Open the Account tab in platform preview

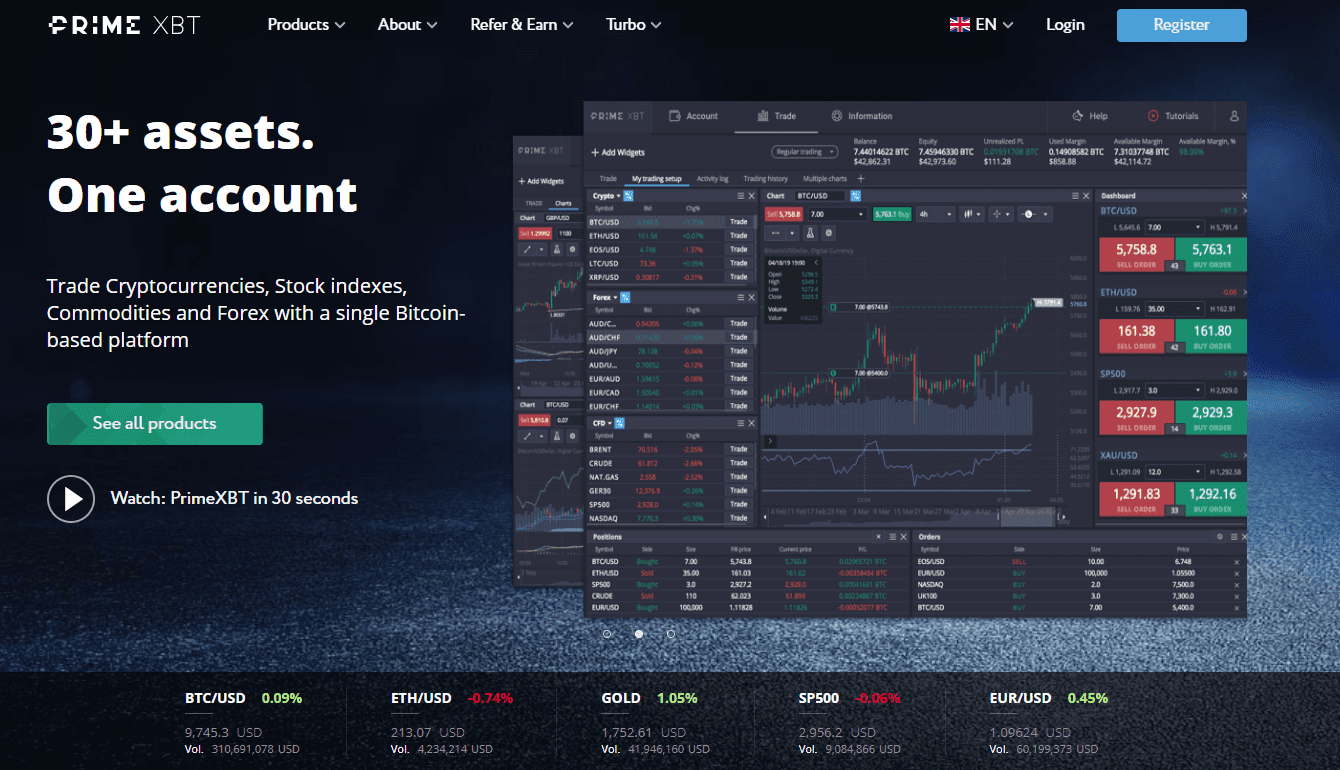click(693, 116)
